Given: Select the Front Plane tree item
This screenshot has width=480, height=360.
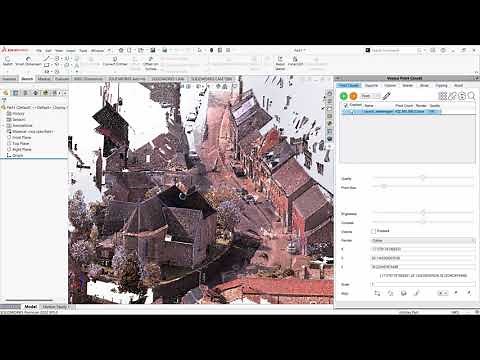Looking at the screenshot, I should (19, 137).
